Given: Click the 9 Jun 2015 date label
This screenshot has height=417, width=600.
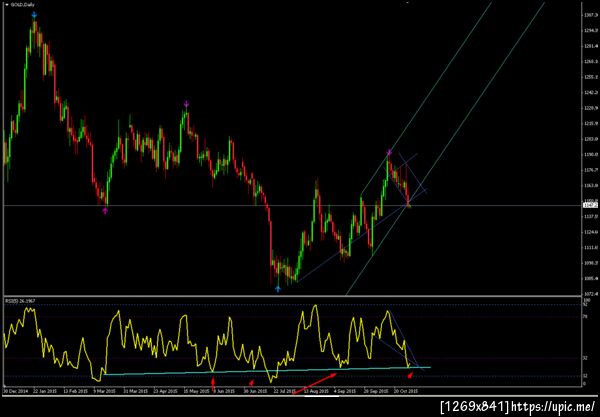Looking at the screenshot, I should [224, 391].
